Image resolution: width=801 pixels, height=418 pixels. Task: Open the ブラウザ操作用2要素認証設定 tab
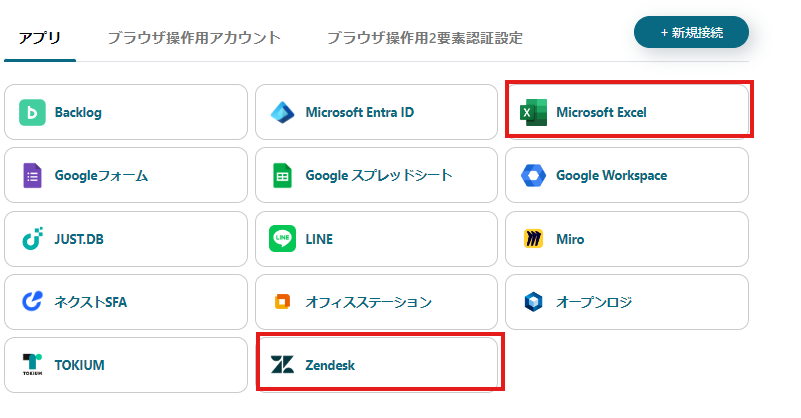click(x=424, y=38)
